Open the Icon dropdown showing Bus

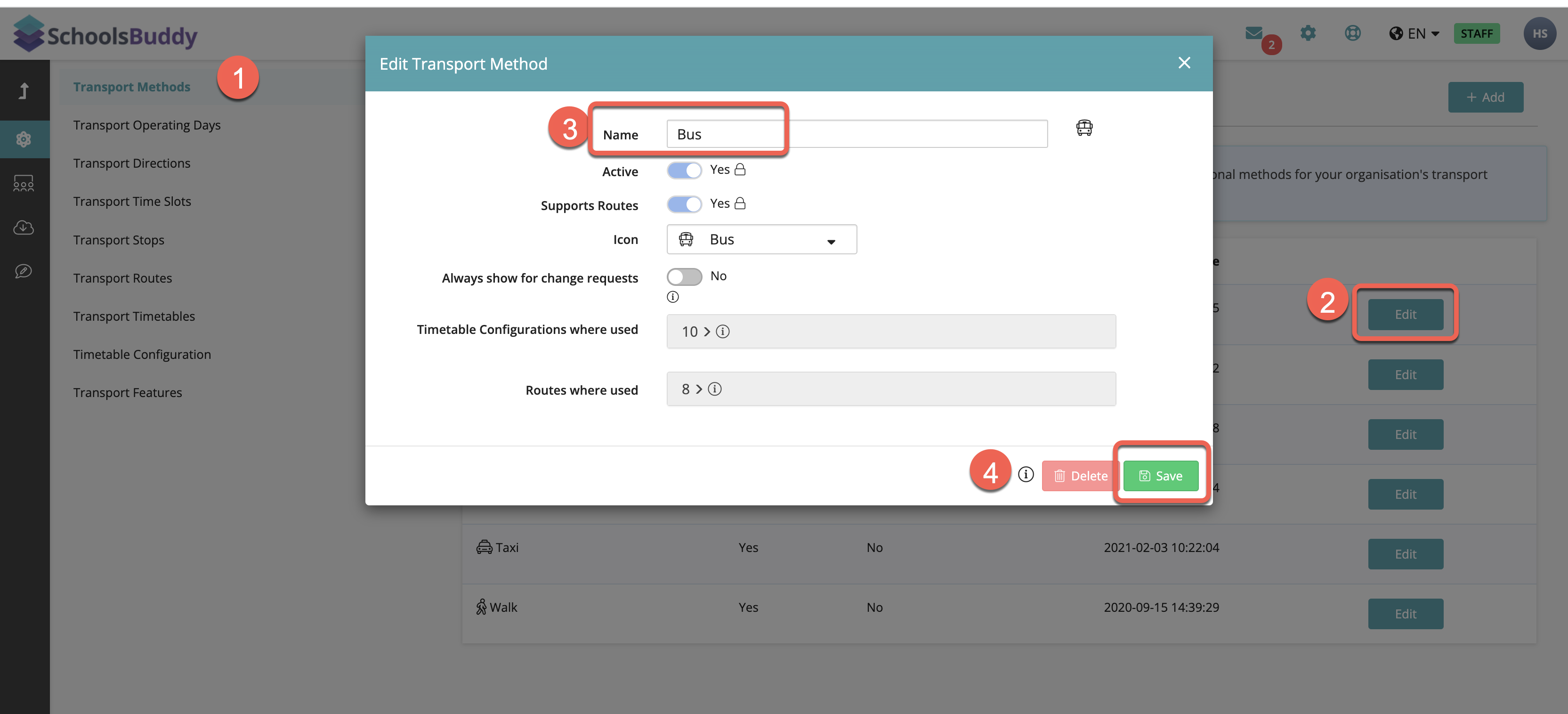click(761, 240)
